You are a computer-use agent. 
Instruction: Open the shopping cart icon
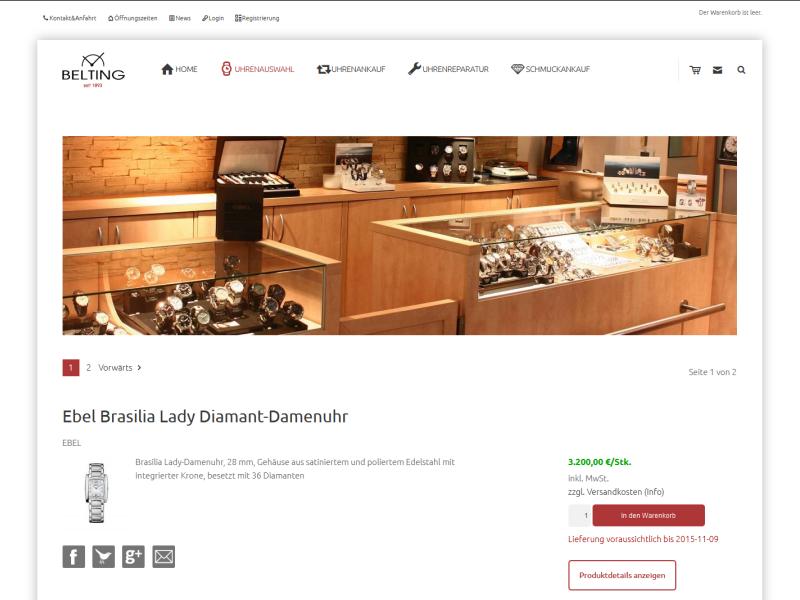point(695,70)
